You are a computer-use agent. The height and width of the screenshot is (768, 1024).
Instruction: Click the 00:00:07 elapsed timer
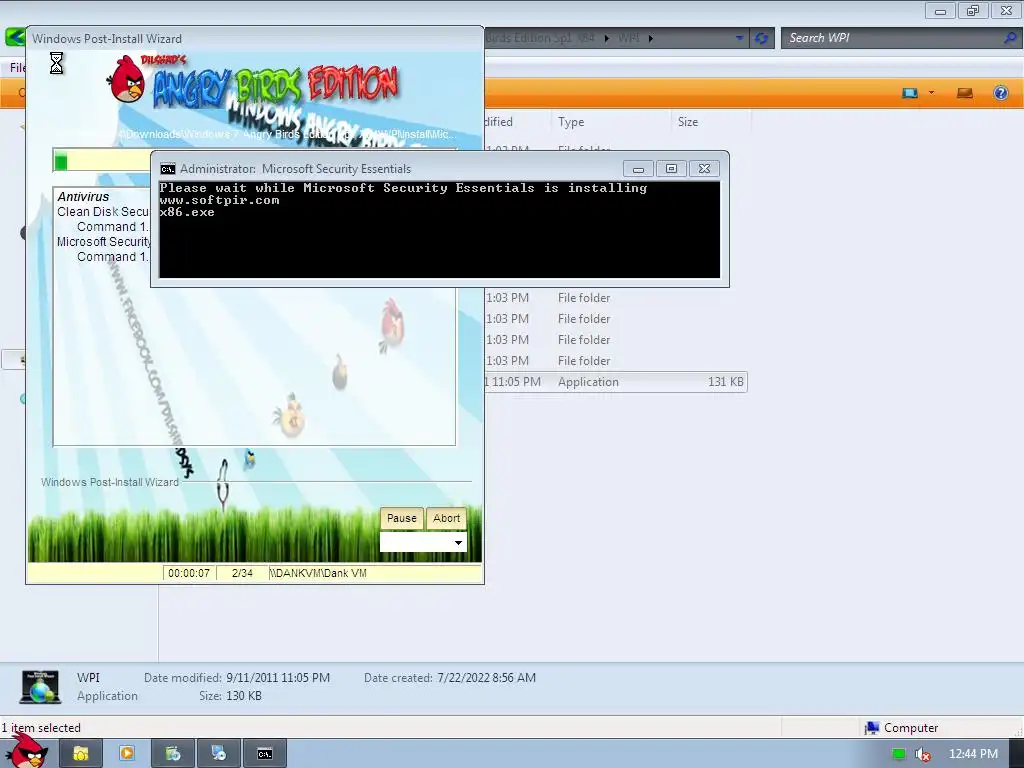[189, 573]
